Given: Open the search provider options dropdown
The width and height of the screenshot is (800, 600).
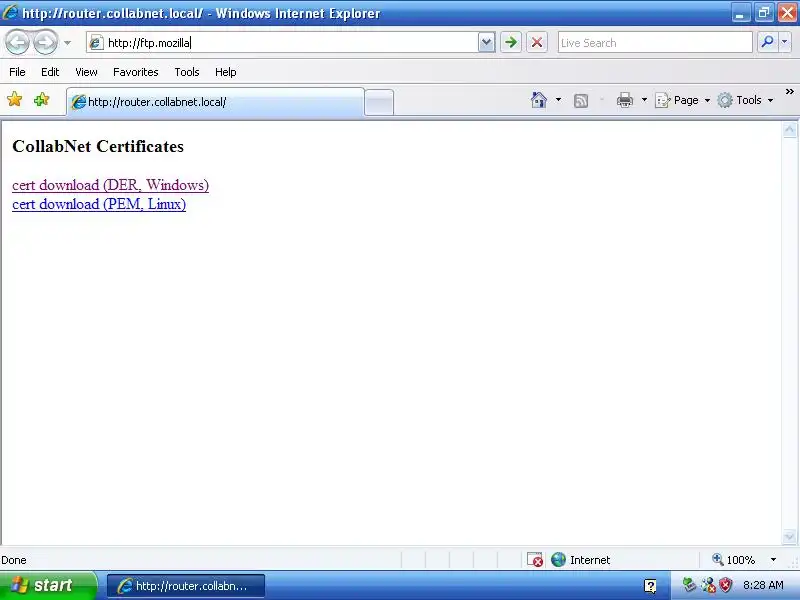Looking at the screenshot, I should coord(785,42).
